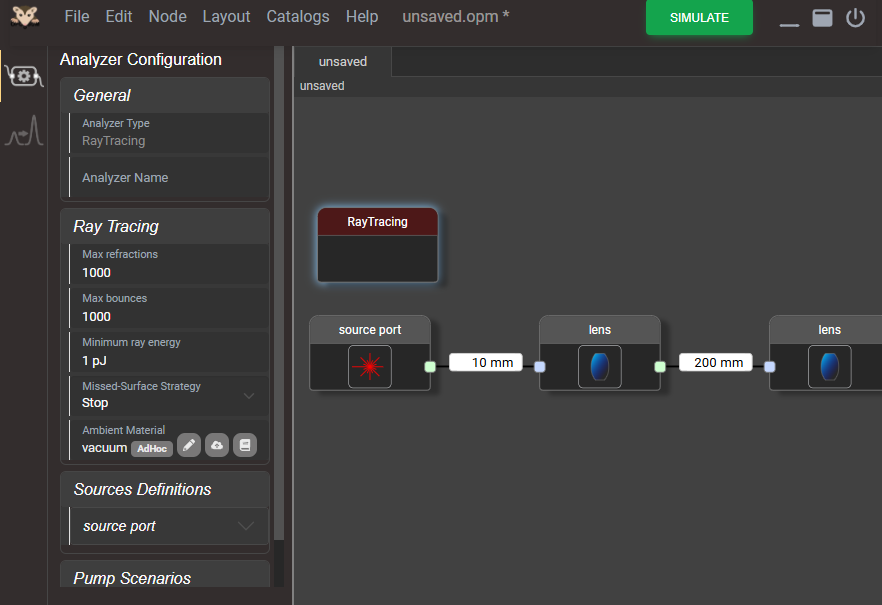Click the pencil edit icon for ambient material

click(189, 445)
